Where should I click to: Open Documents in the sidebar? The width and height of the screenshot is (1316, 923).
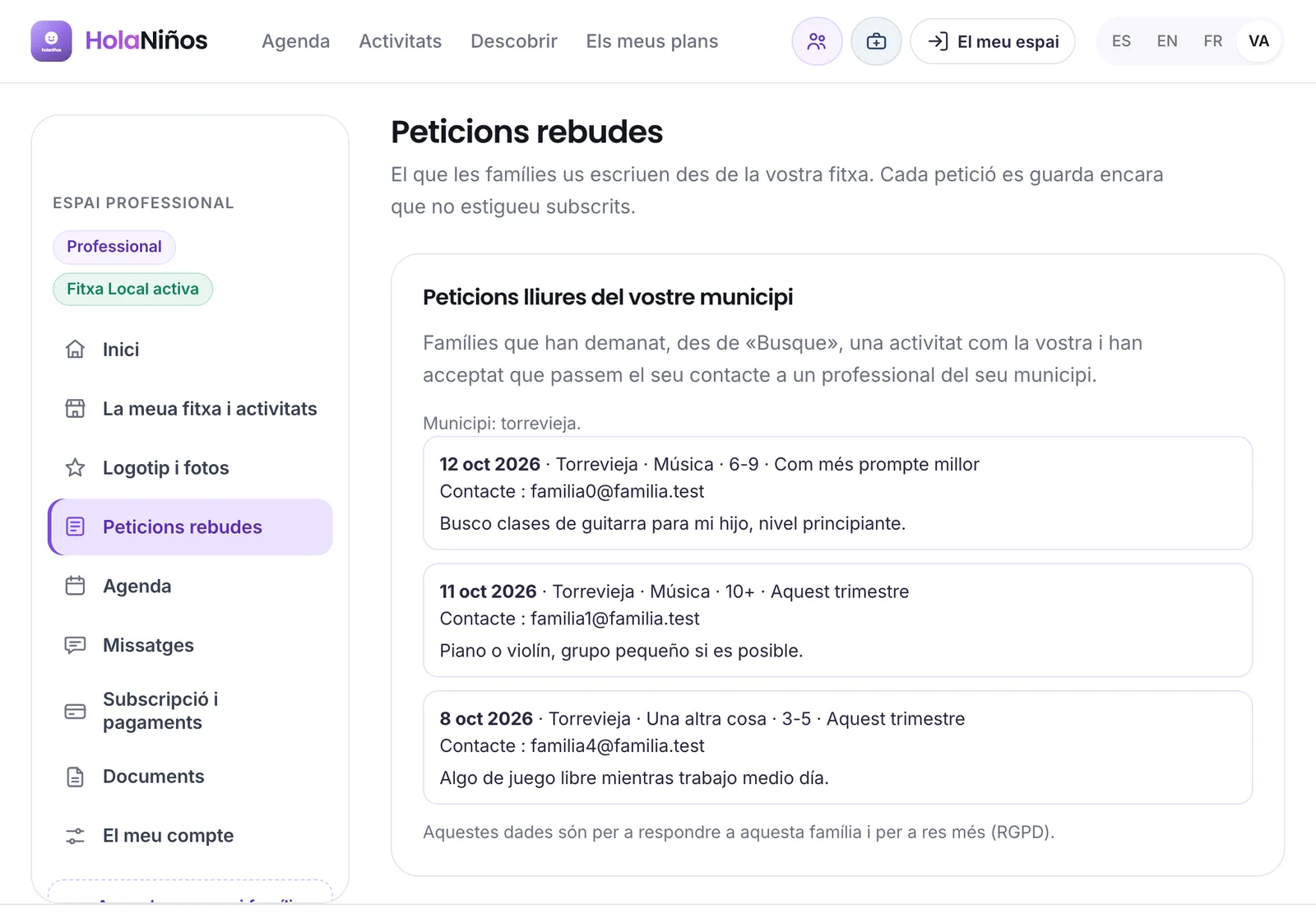[x=191, y=777]
